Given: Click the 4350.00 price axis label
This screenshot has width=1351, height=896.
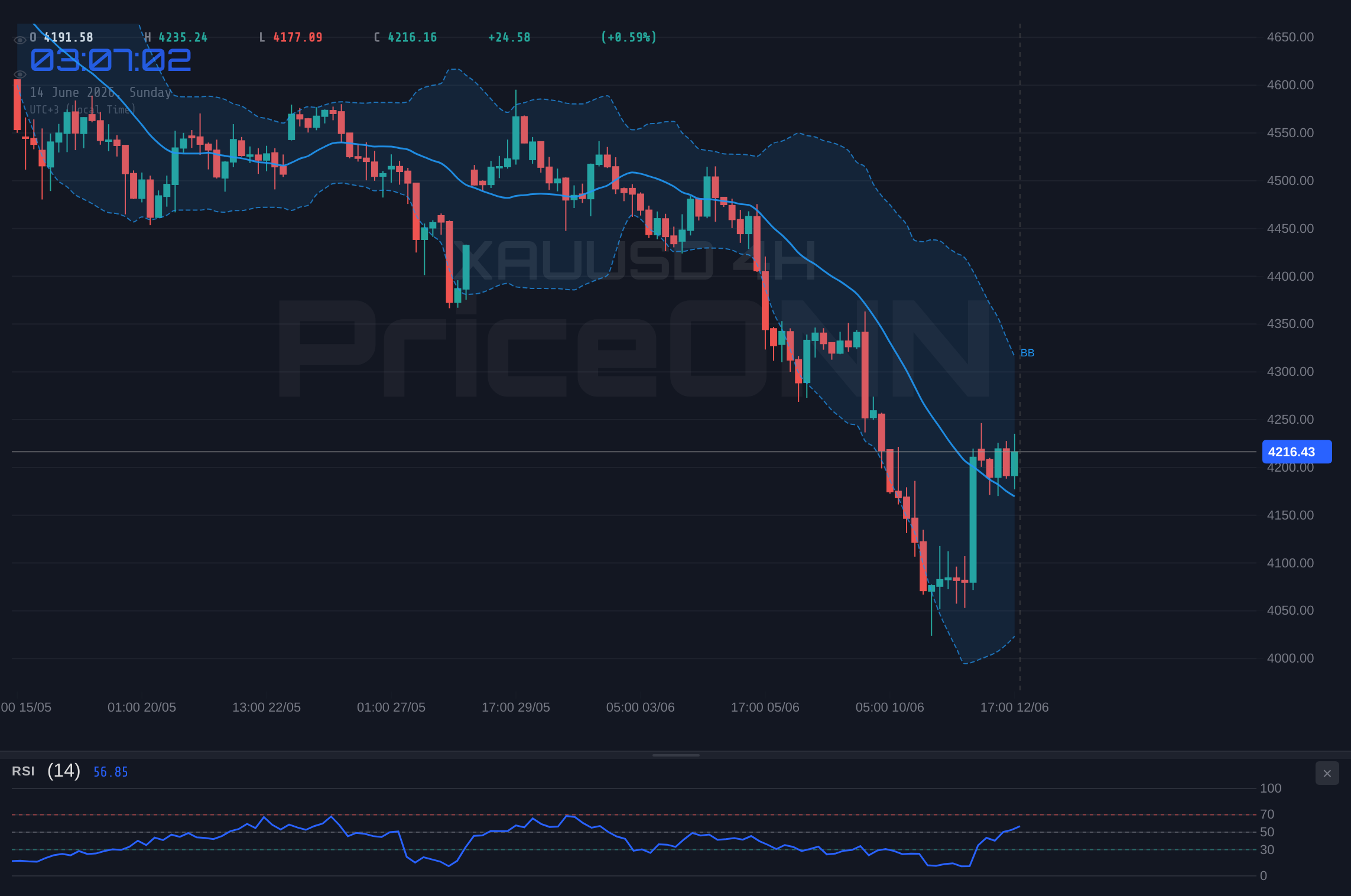Looking at the screenshot, I should (x=1290, y=324).
